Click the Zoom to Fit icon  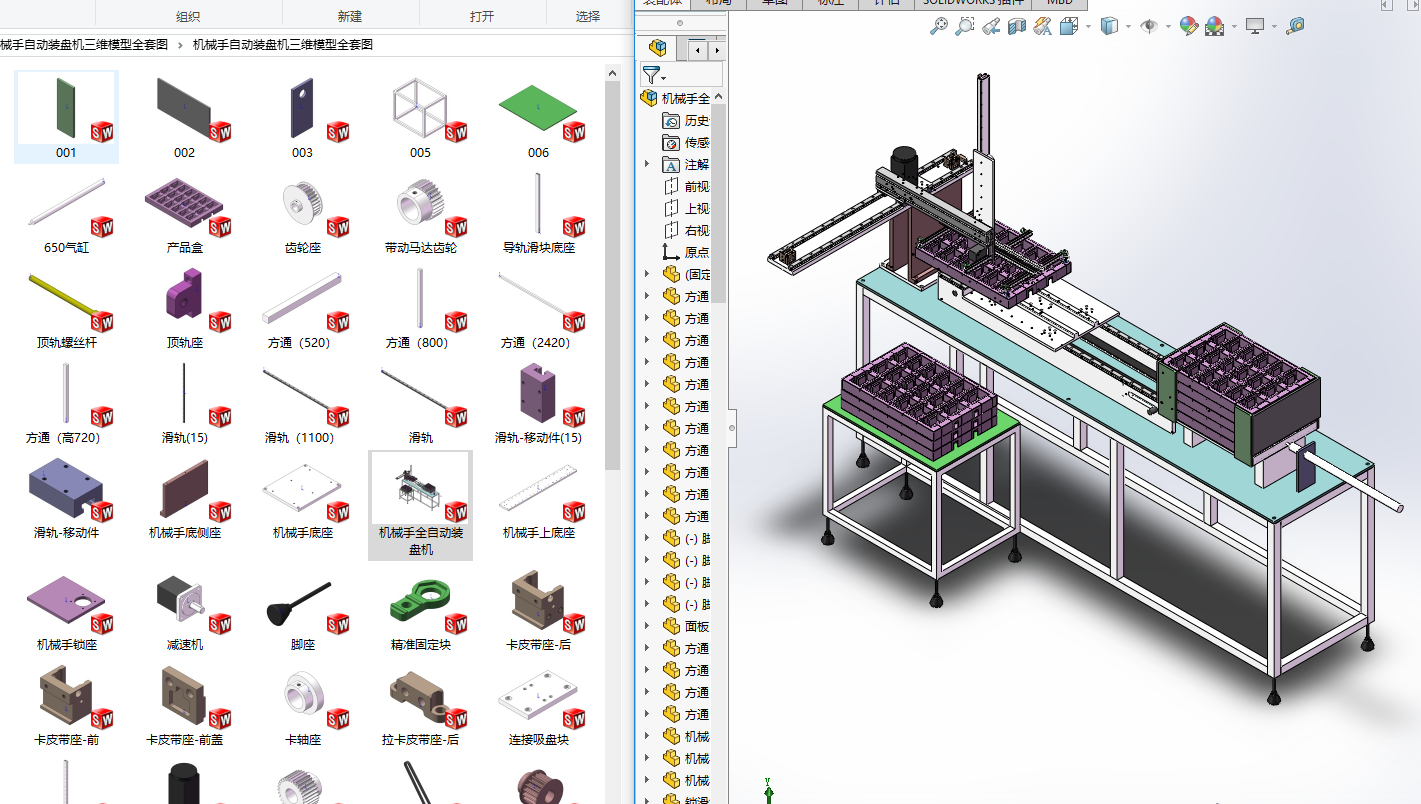[x=938, y=27]
